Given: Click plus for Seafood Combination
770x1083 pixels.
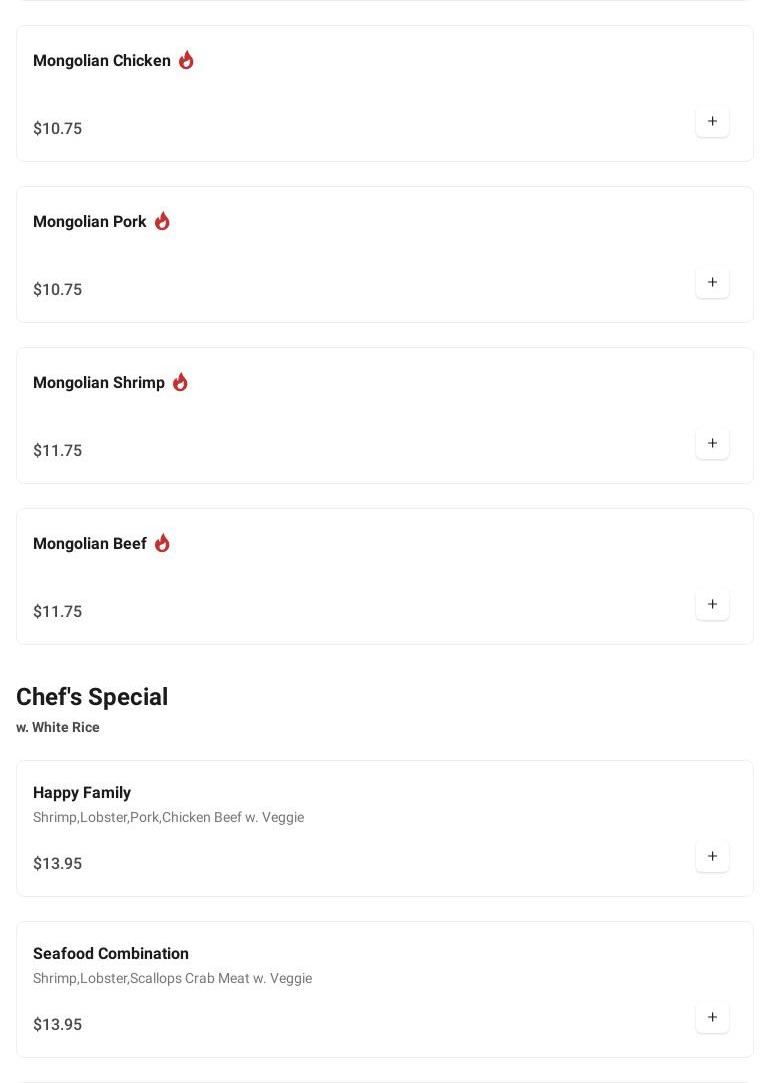Looking at the screenshot, I should (712, 1018).
